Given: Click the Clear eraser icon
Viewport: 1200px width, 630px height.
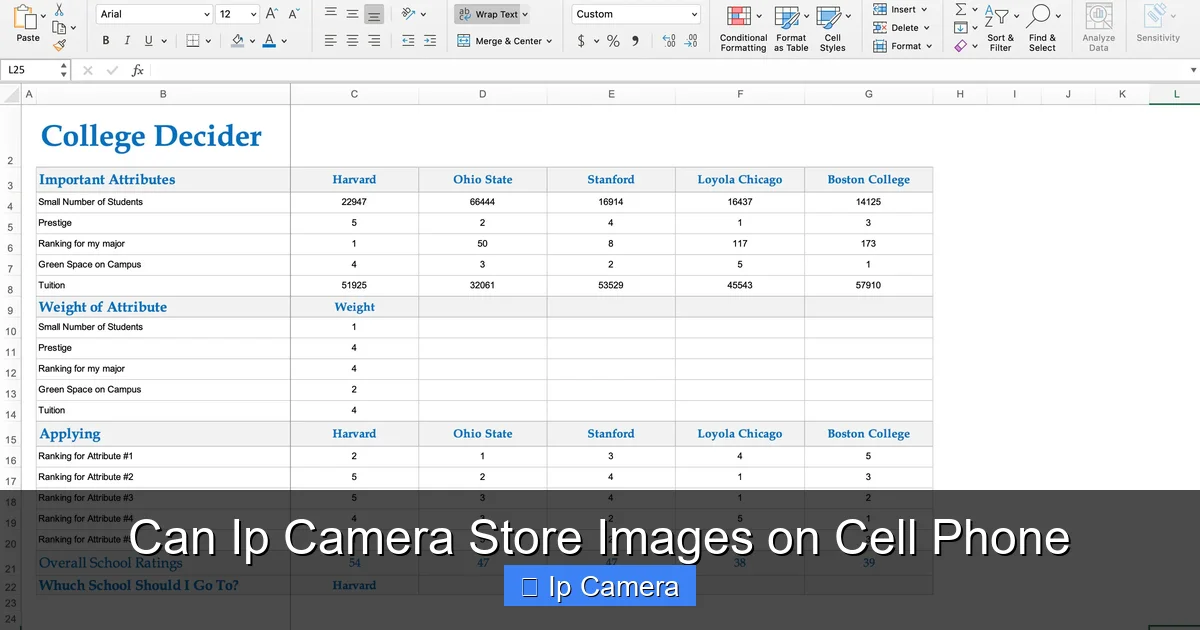Looking at the screenshot, I should (961, 46).
